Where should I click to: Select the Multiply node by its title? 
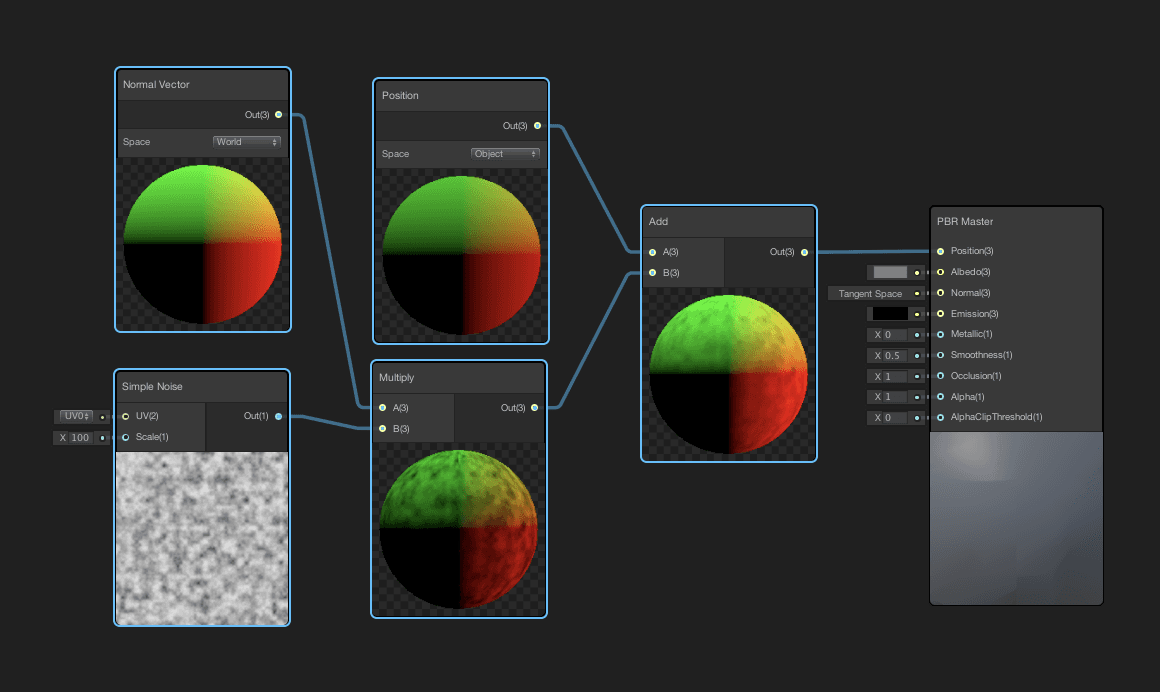click(x=397, y=378)
